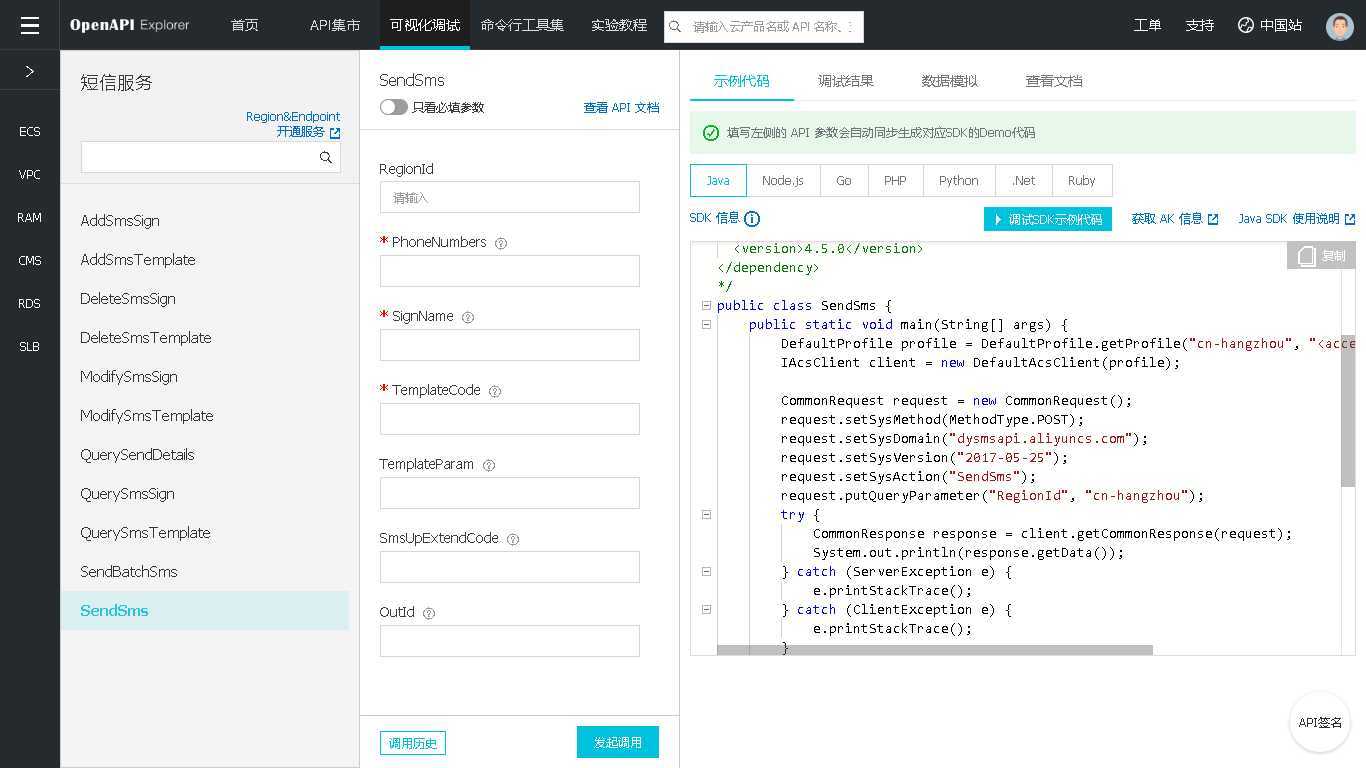Click the 调试SDK示例代码 button
This screenshot has width=1366, height=768.
(x=1048, y=219)
